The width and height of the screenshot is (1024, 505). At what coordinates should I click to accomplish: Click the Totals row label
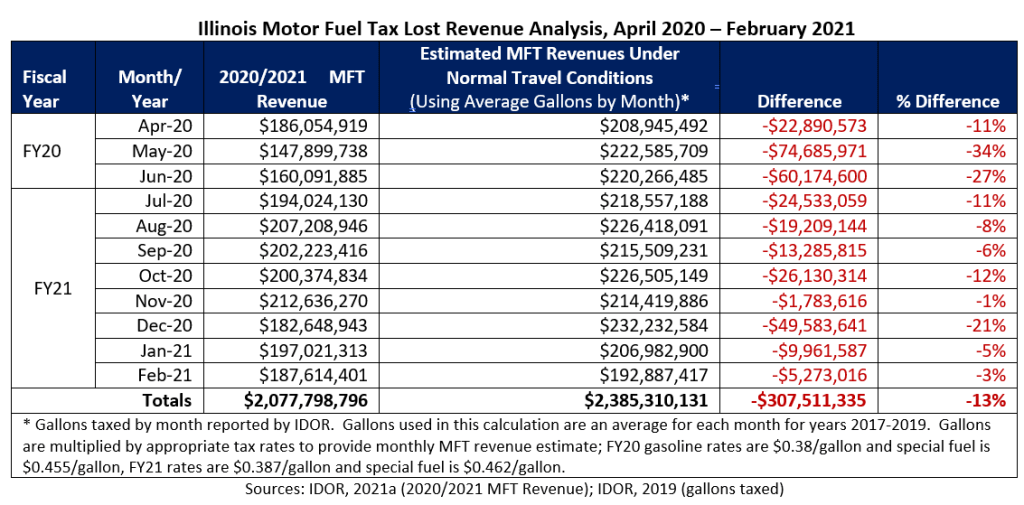pyautogui.click(x=166, y=400)
